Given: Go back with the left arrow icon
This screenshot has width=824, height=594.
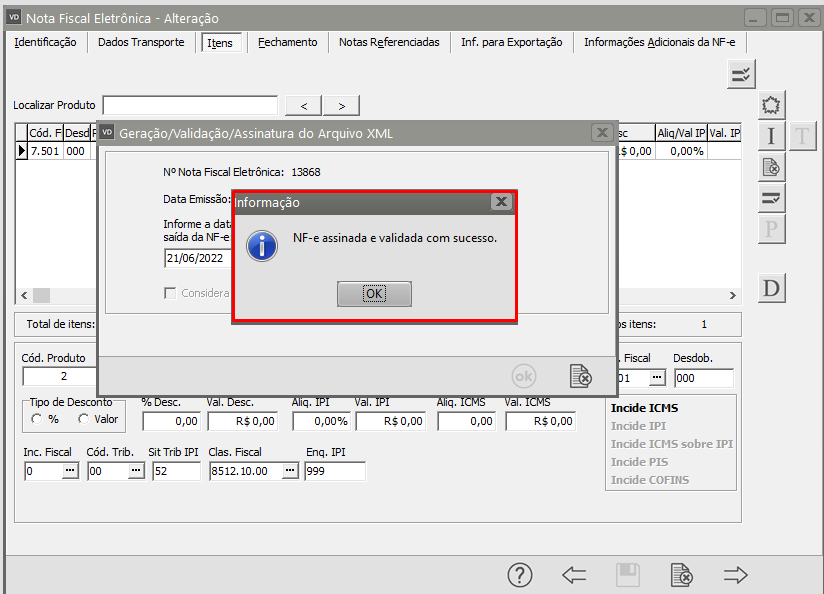Looking at the screenshot, I should click(574, 574).
